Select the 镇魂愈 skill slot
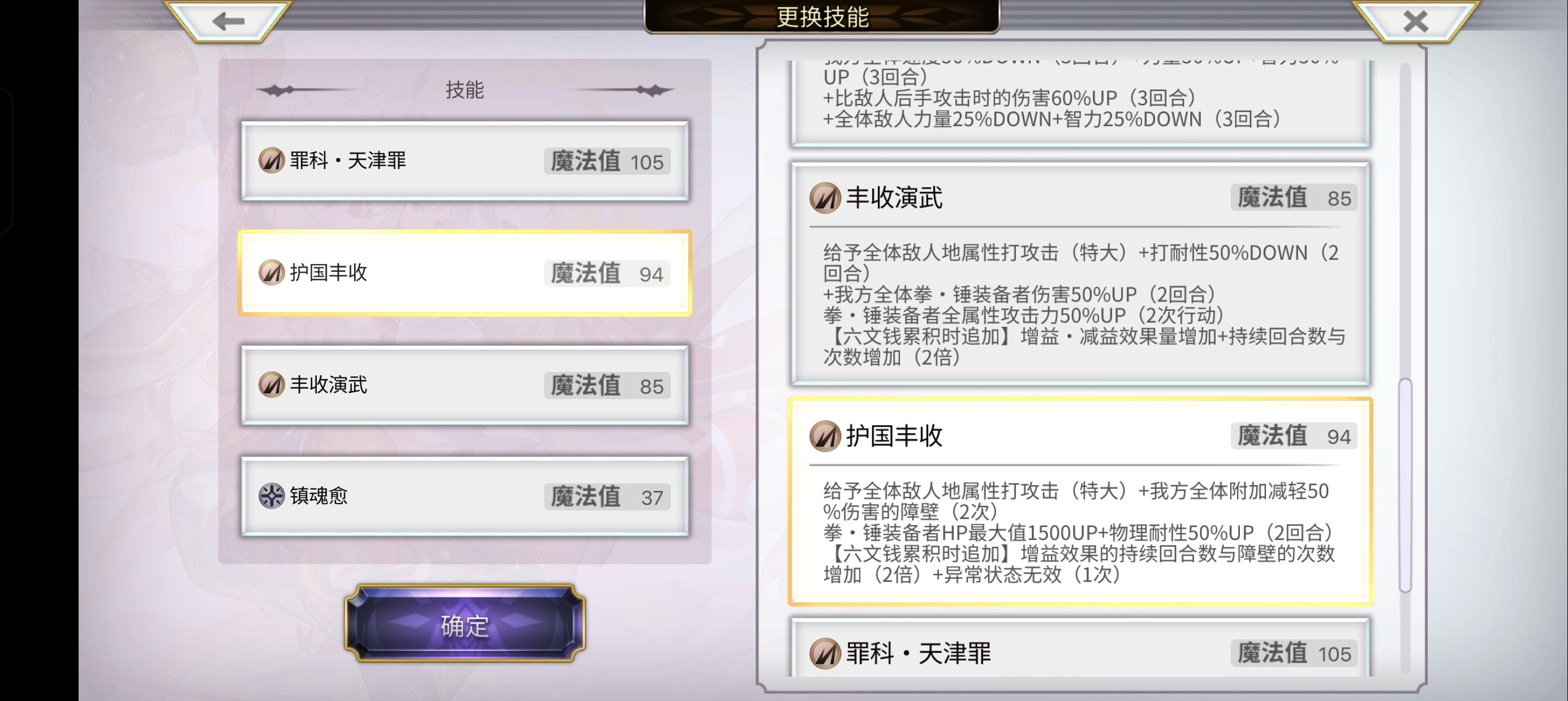The height and width of the screenshot is (701, 1568). point(465,496)
